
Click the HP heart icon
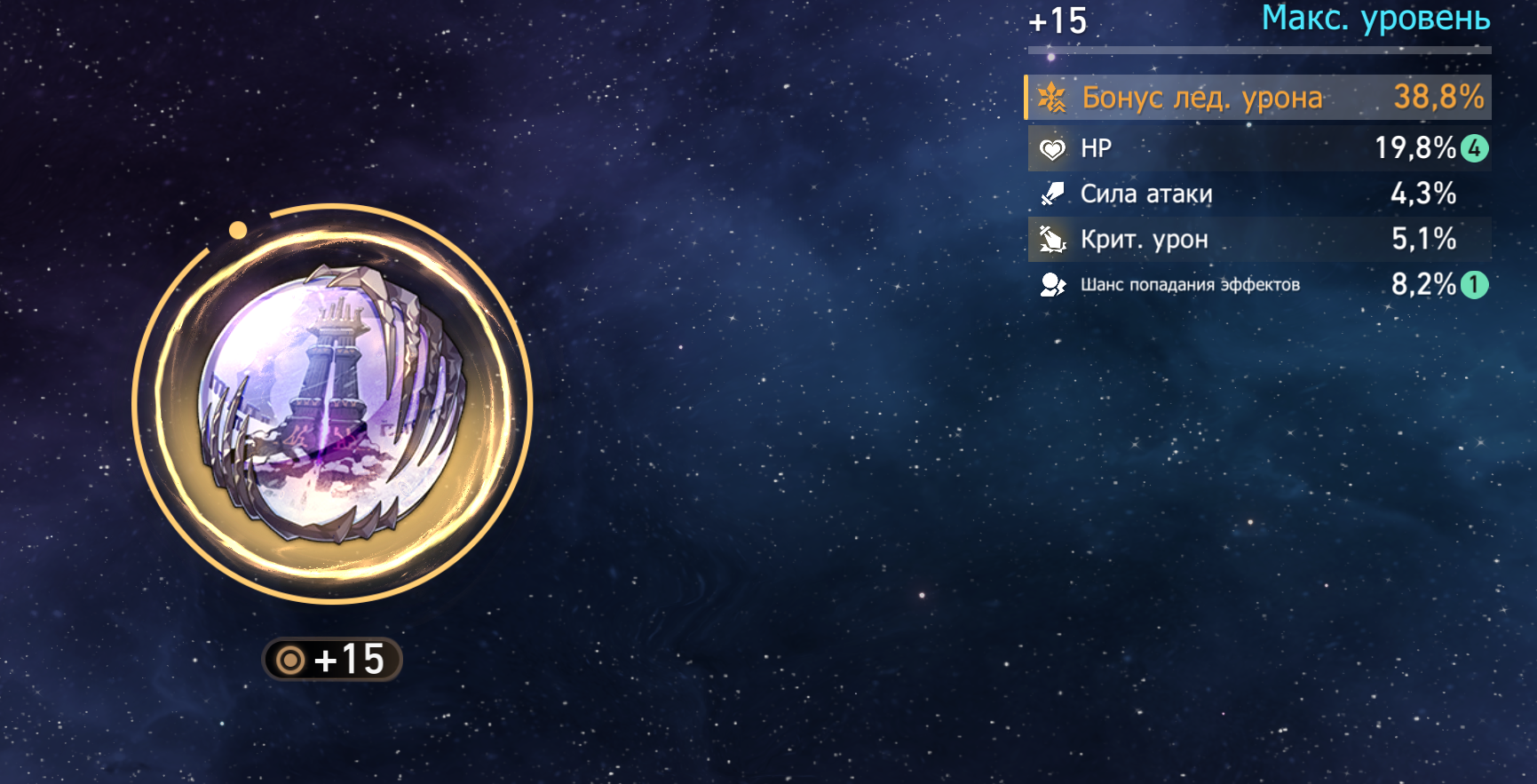pos(1052,149)
